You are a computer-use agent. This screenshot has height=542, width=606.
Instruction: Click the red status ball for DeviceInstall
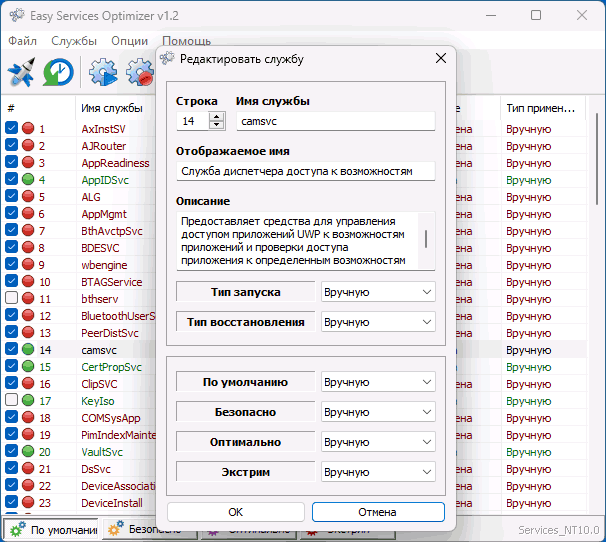(28, 502)
